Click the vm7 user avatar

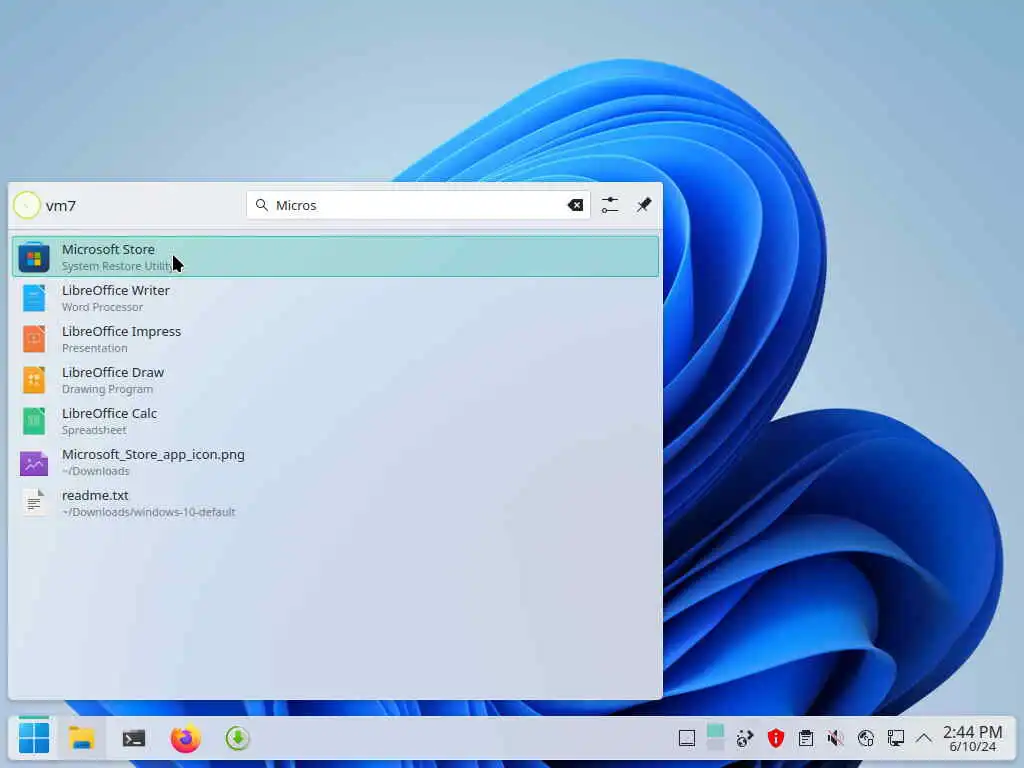(27, 205)
